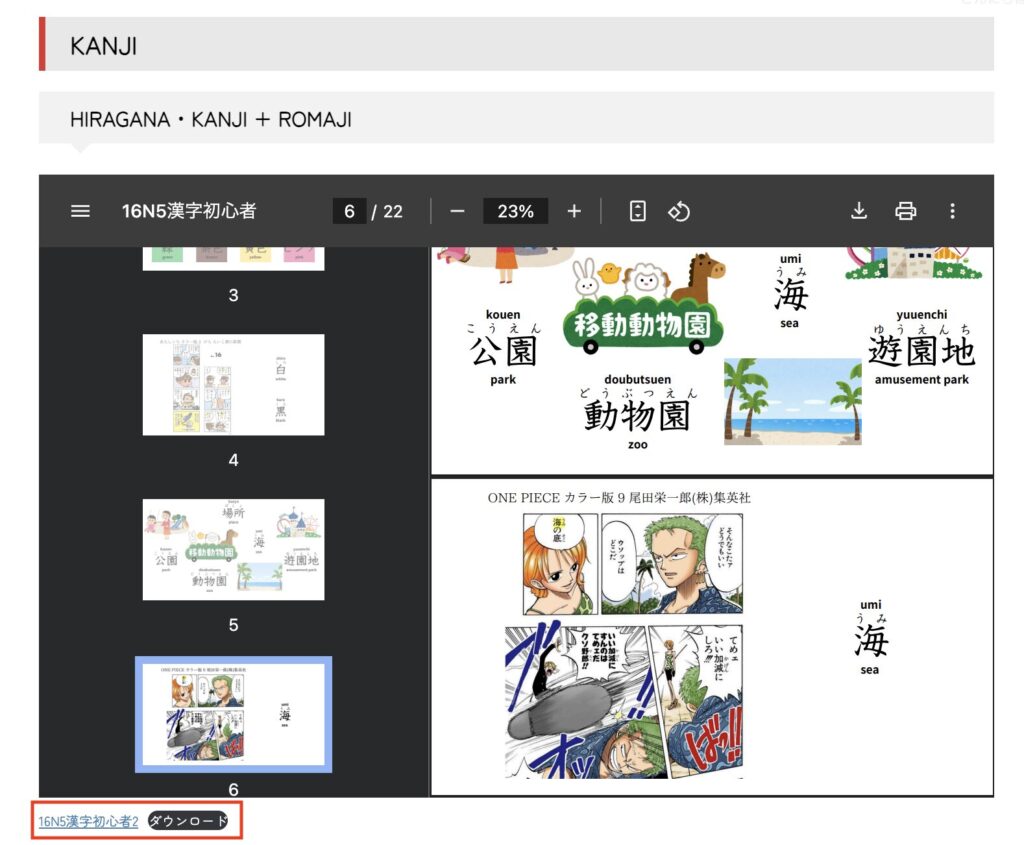
Task: Open the 16N5漢字初心者2 file link
Action: [88, 821]
